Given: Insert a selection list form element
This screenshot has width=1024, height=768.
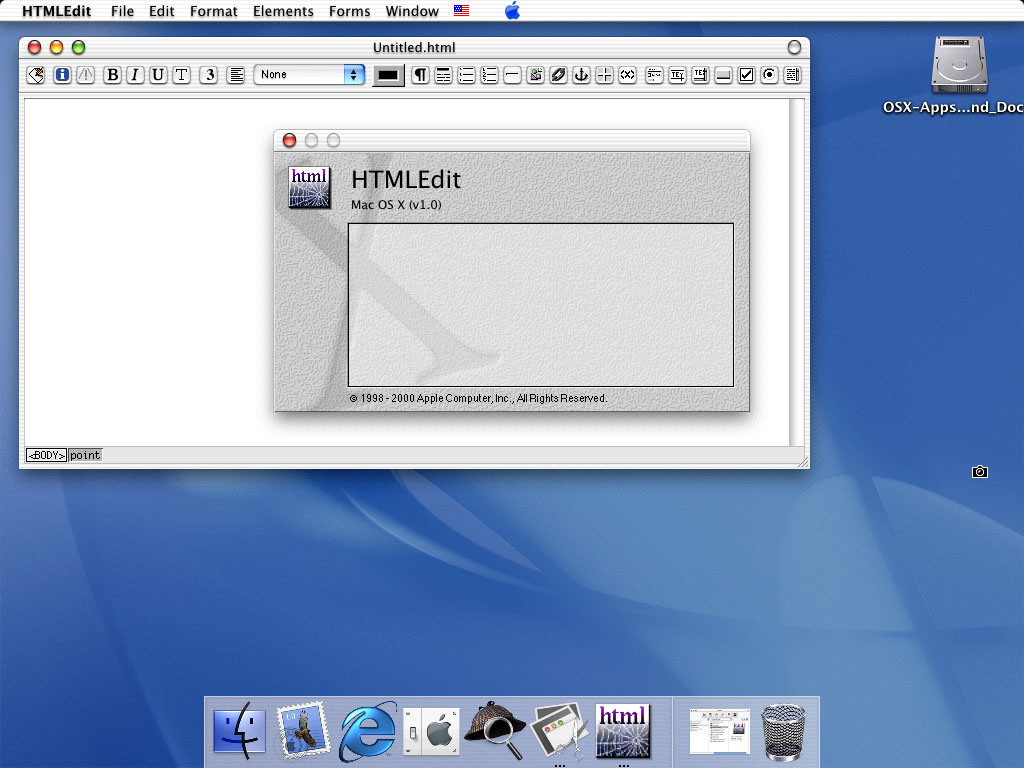Looking at the screenshot, I should click(x=792, y=75).
